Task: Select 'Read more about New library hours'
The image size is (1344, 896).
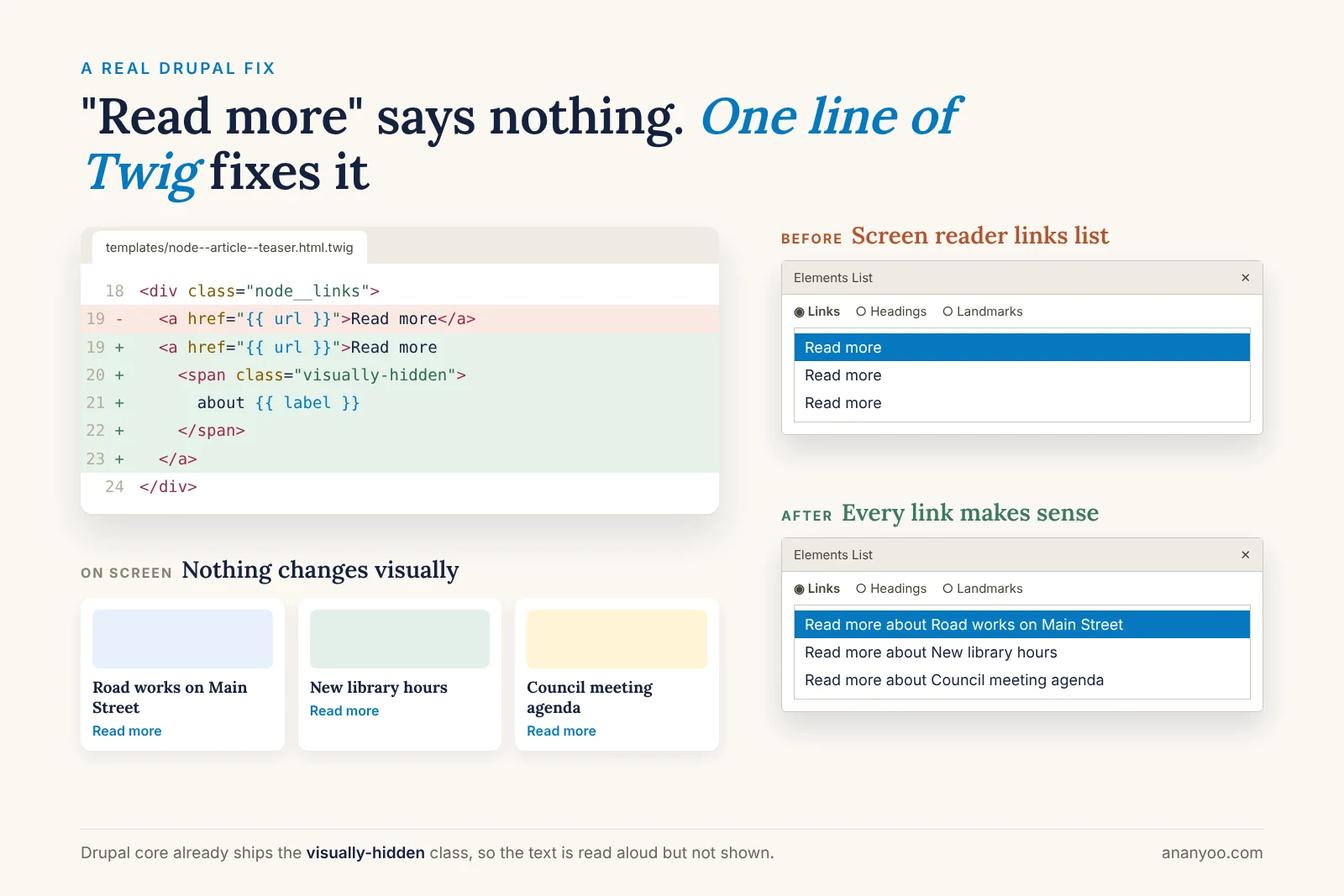Action: (x=1022, y=652)
